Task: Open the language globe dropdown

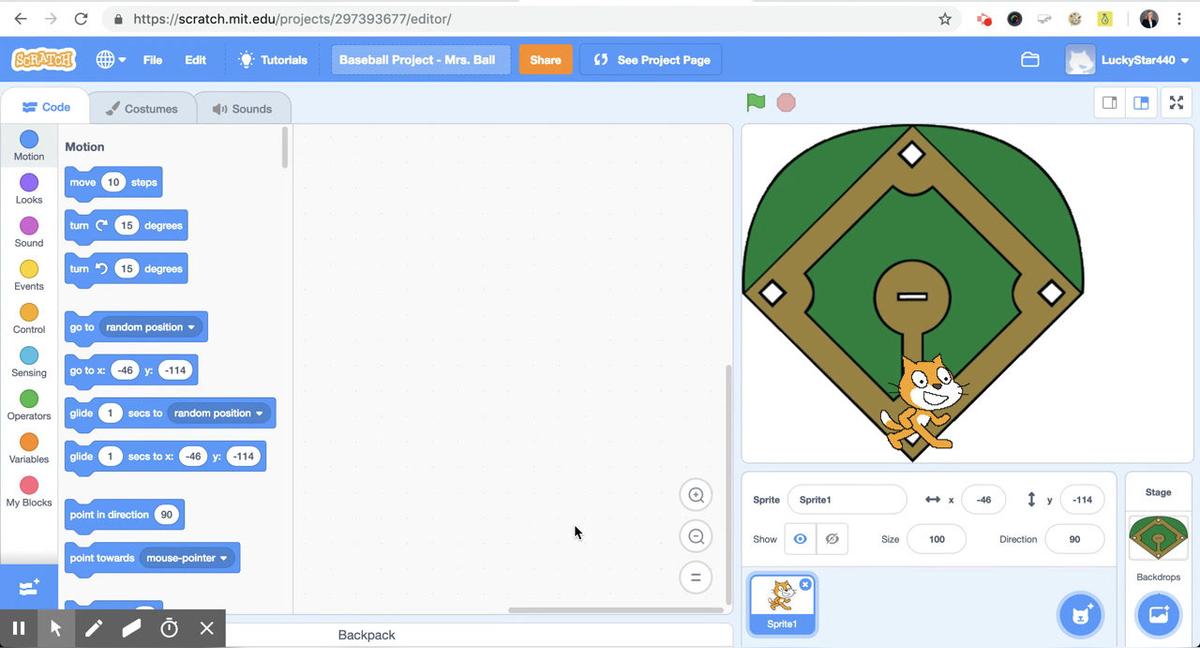Action: (110, 60)
